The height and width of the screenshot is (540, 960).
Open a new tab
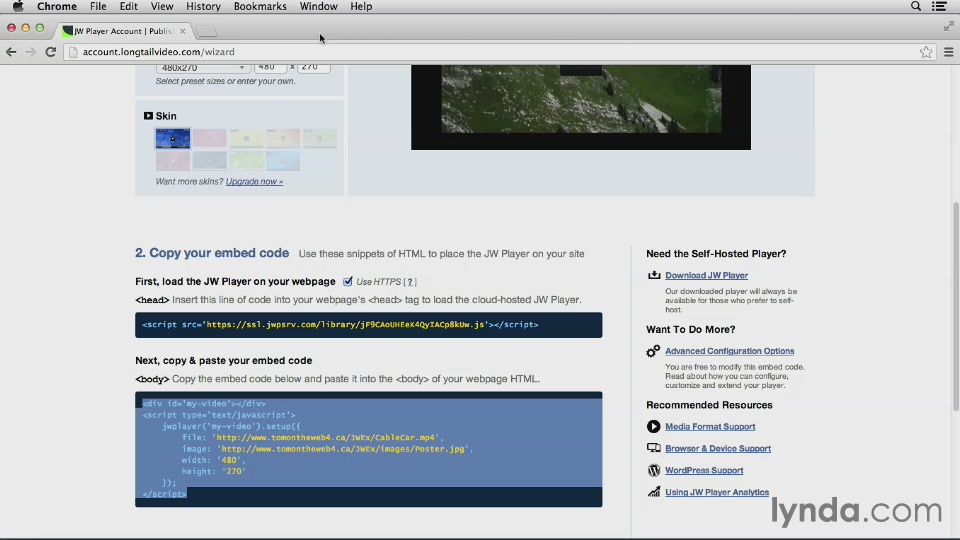[207, 31]
